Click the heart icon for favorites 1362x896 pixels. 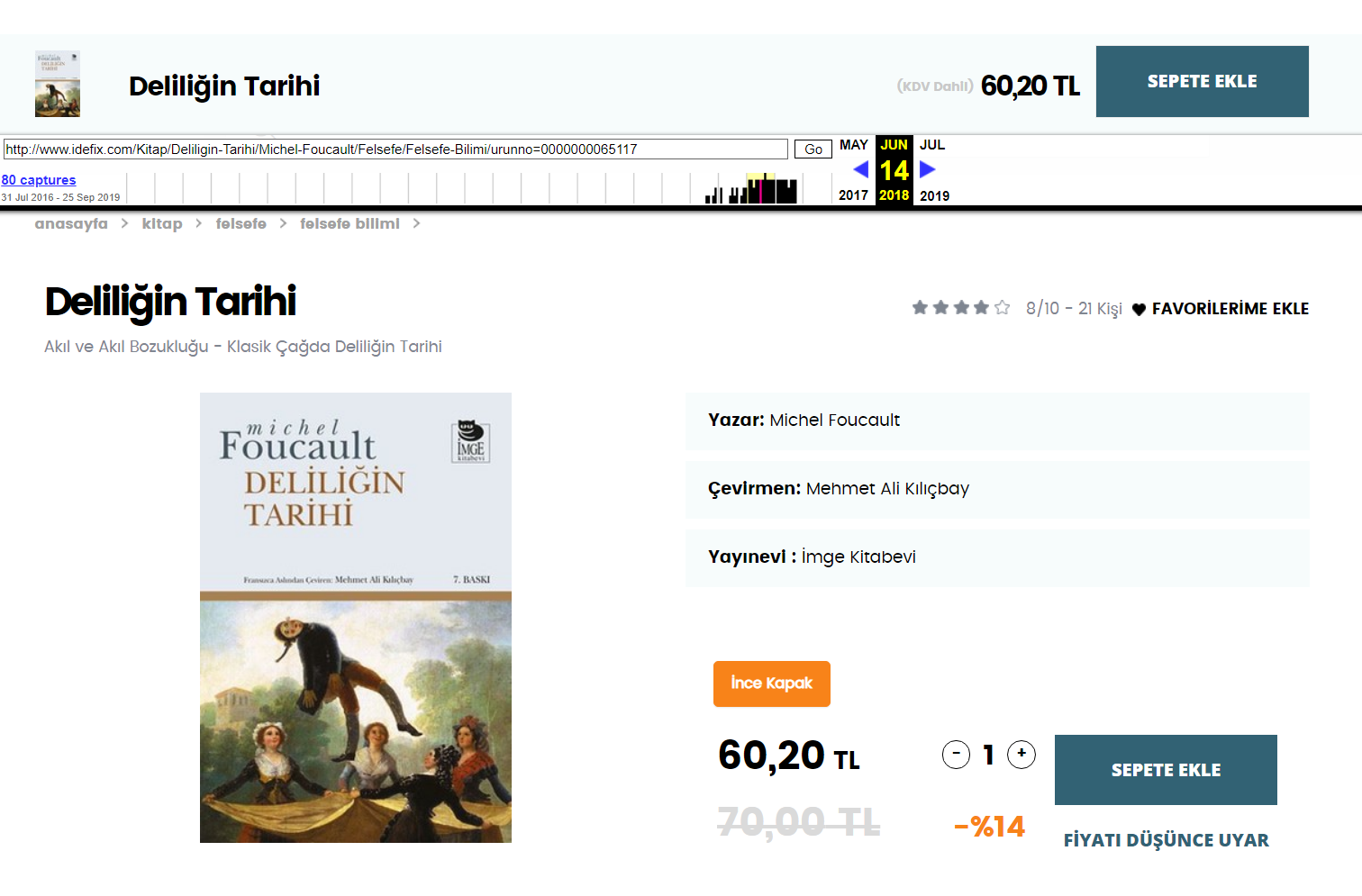click(x=1139, y=310)
